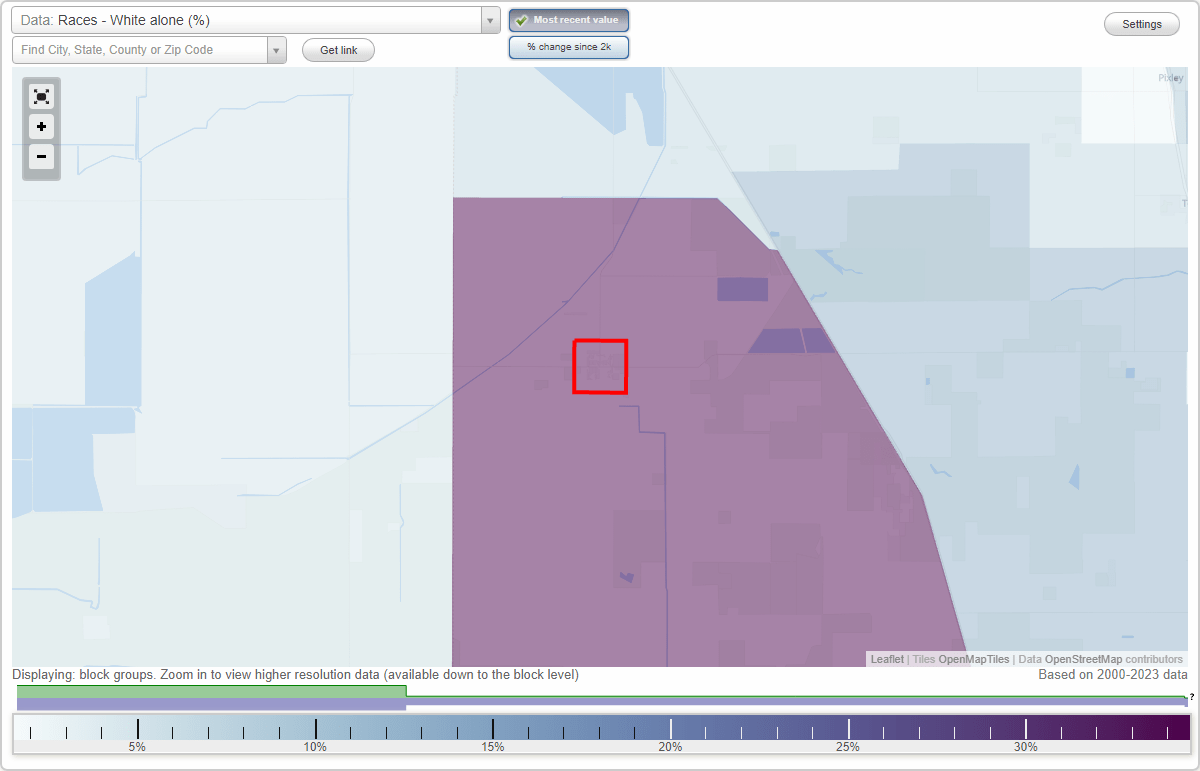The width and height of the screenshot is (1200, 771).
Task: Click the Pixley label on the map
Action: coord(1170,77)
